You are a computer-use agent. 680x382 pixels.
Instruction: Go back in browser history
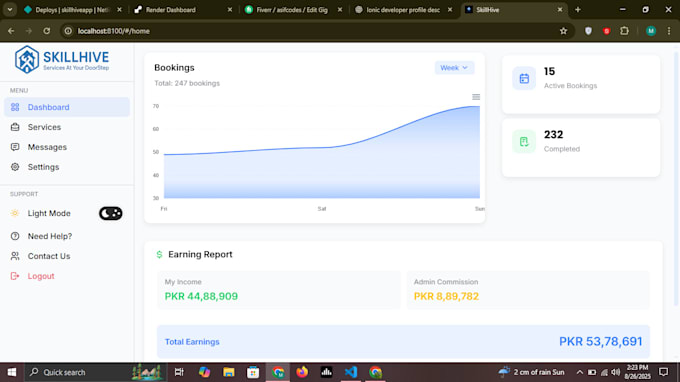tap(11, 31)
